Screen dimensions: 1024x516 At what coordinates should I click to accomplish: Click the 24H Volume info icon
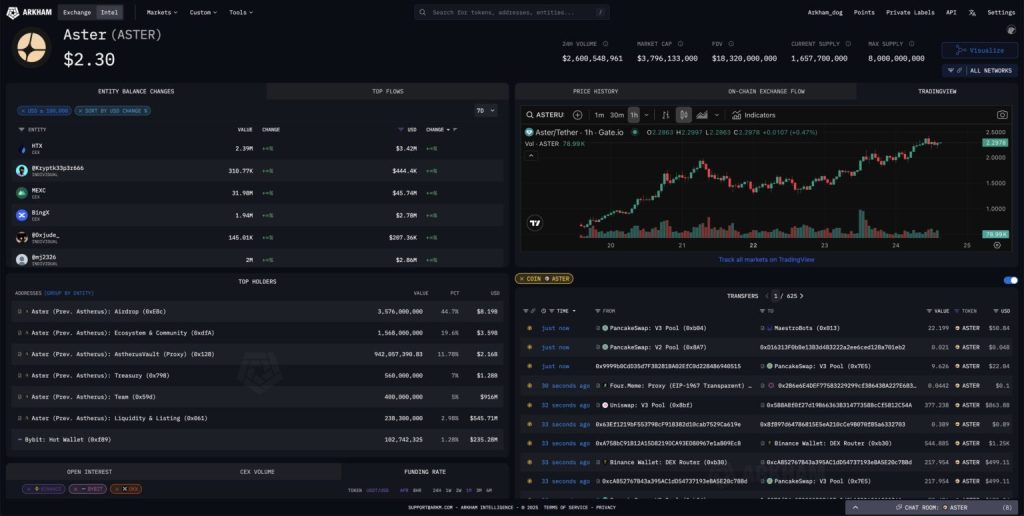point(605,44)
